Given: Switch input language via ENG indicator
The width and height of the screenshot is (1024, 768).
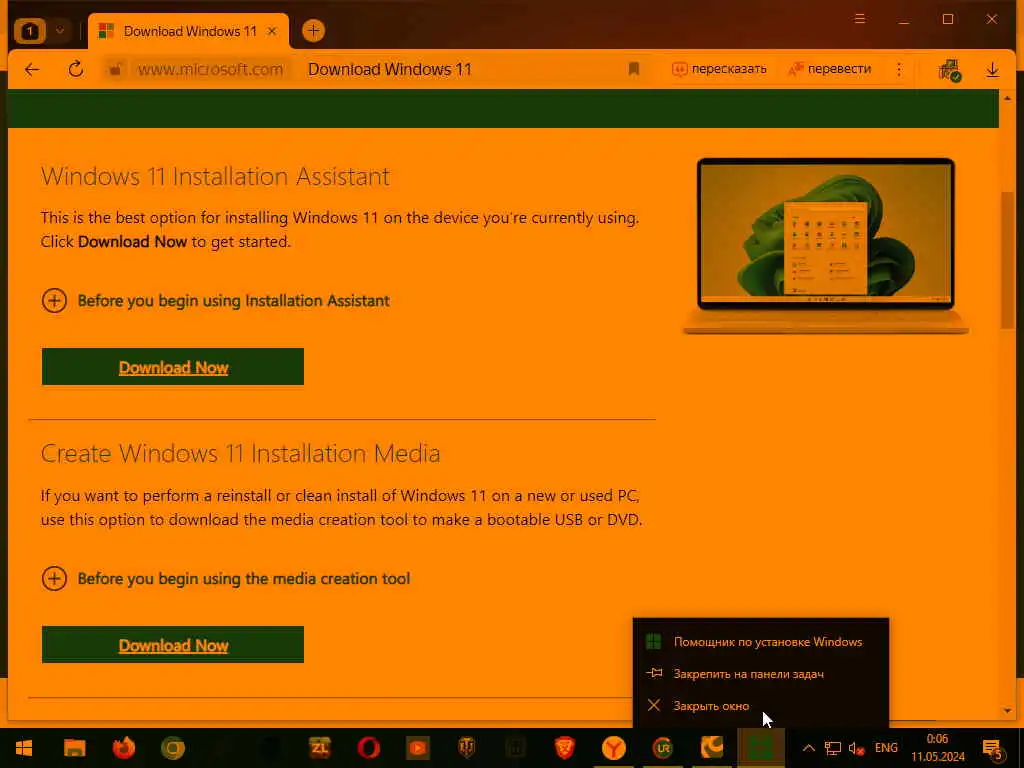Looking at the screenshot, I should (886, 748).
